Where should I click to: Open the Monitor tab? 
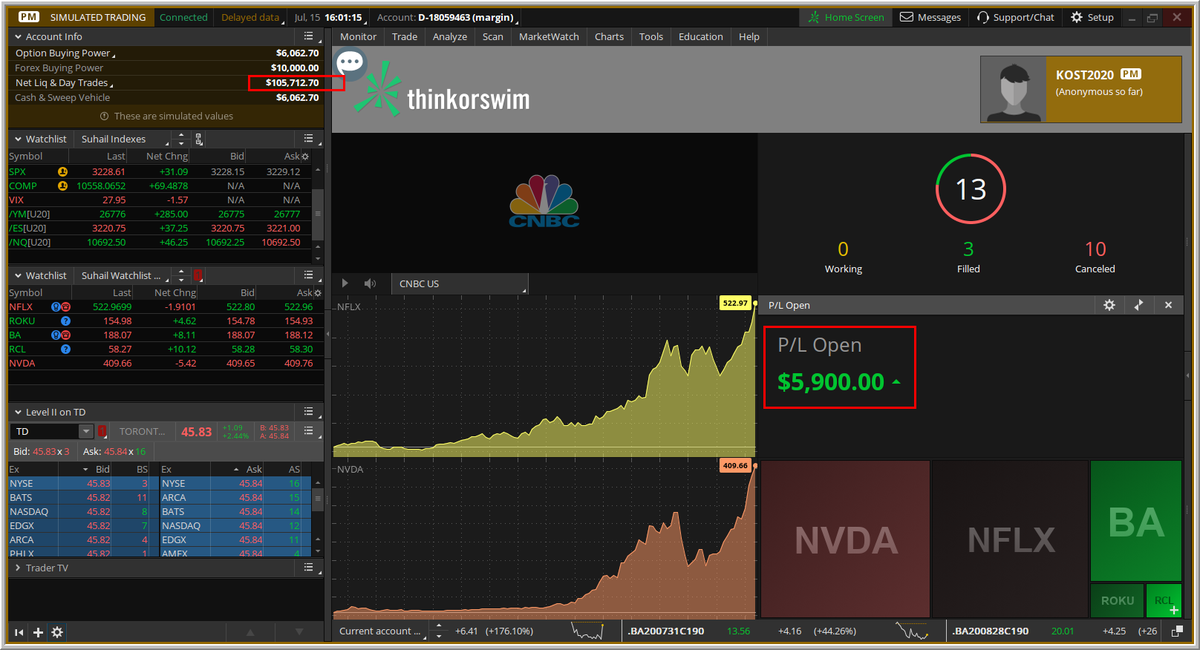[x=358, y=37]
